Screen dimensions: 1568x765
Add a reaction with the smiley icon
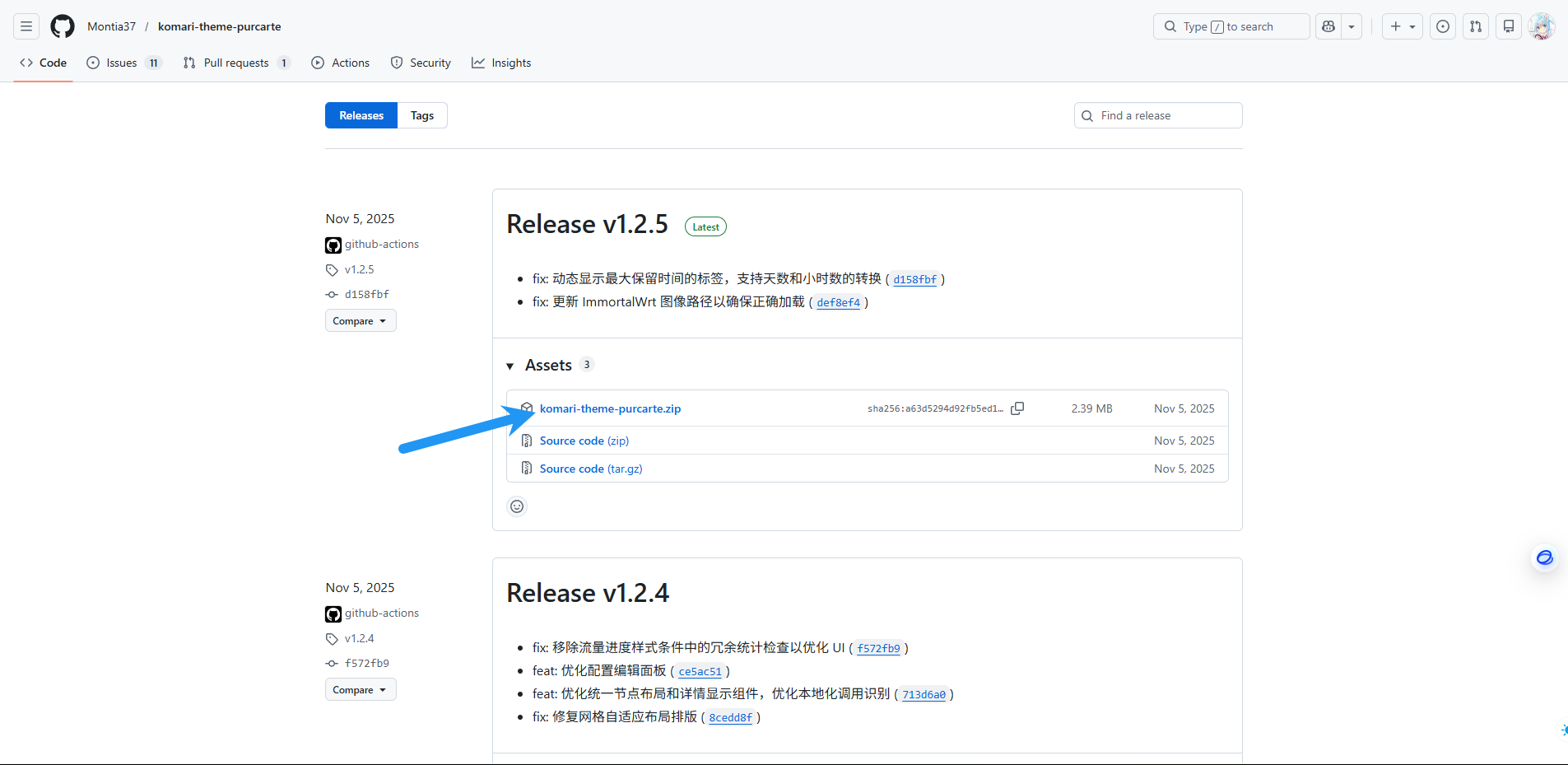click(x=517, y=506)
